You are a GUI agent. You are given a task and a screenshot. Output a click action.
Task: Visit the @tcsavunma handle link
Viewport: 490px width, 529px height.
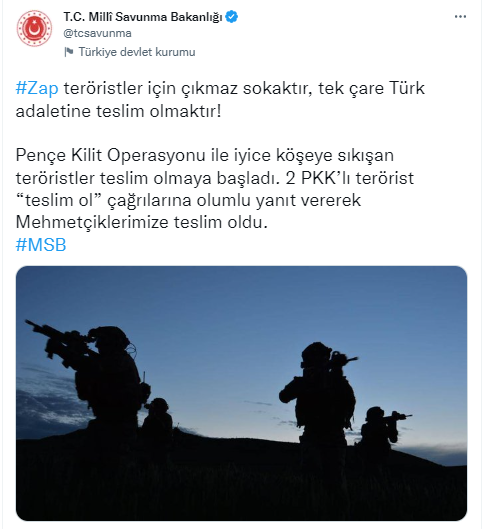(x=98, y=33)
